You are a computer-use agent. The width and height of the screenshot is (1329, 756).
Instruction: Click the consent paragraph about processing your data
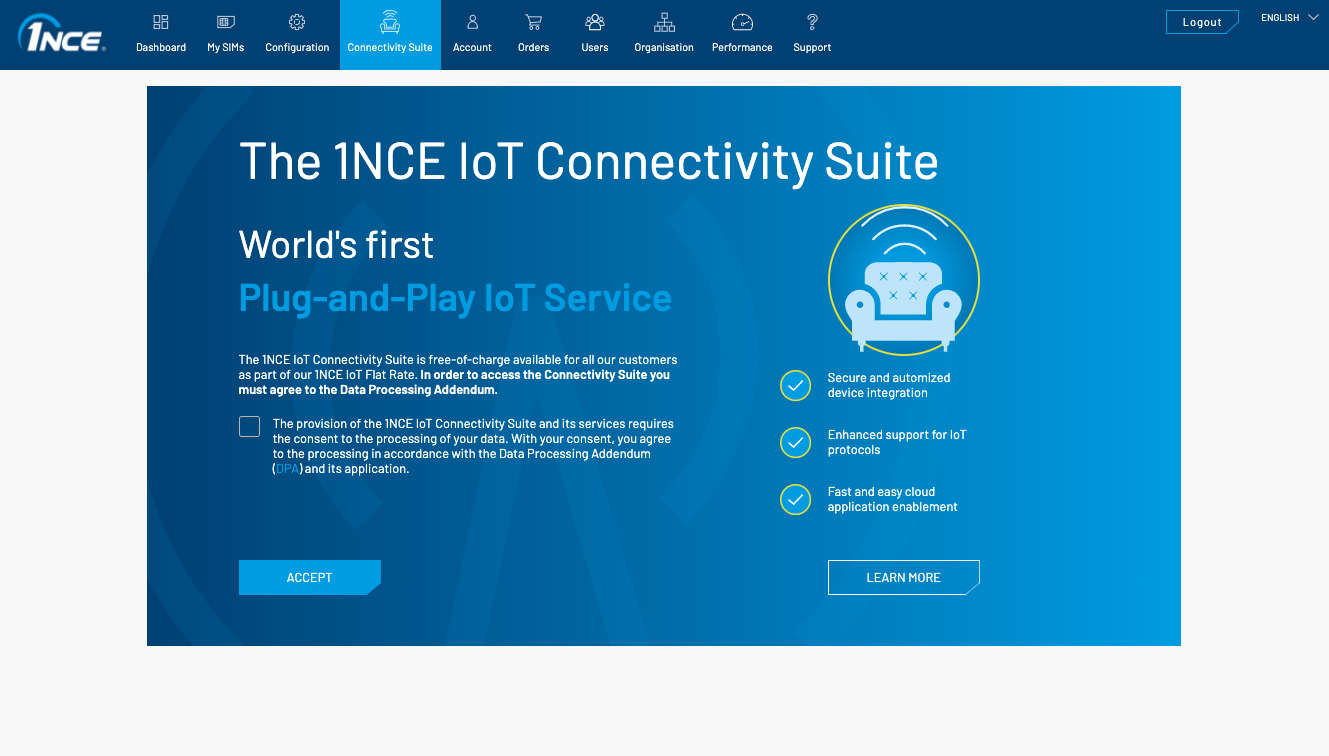pos(473,446)
